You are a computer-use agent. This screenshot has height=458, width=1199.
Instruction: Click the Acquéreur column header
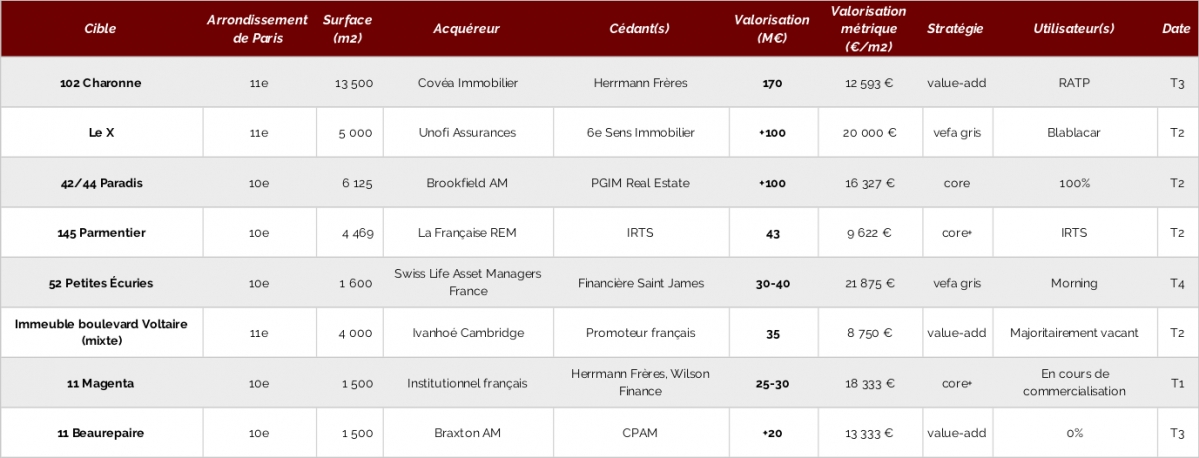click(466, 28)
